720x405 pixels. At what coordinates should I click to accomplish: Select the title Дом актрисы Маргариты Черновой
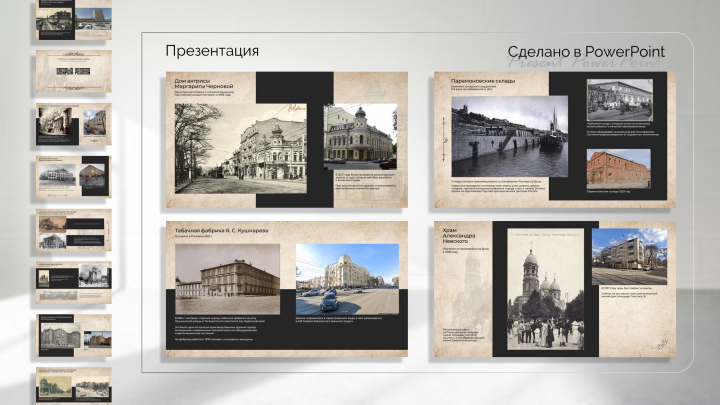tap(204, 83)
